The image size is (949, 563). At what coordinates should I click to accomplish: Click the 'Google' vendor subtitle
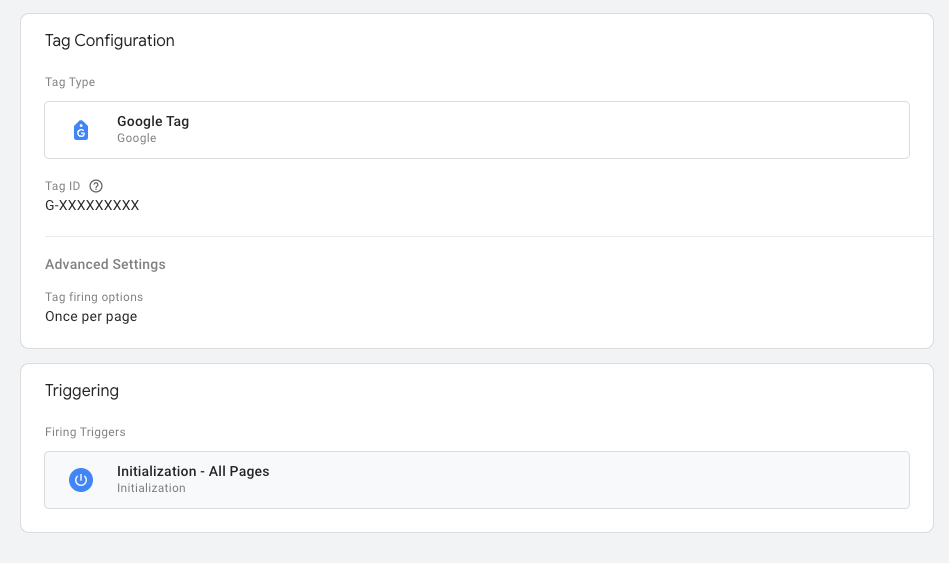pos(137,138)
